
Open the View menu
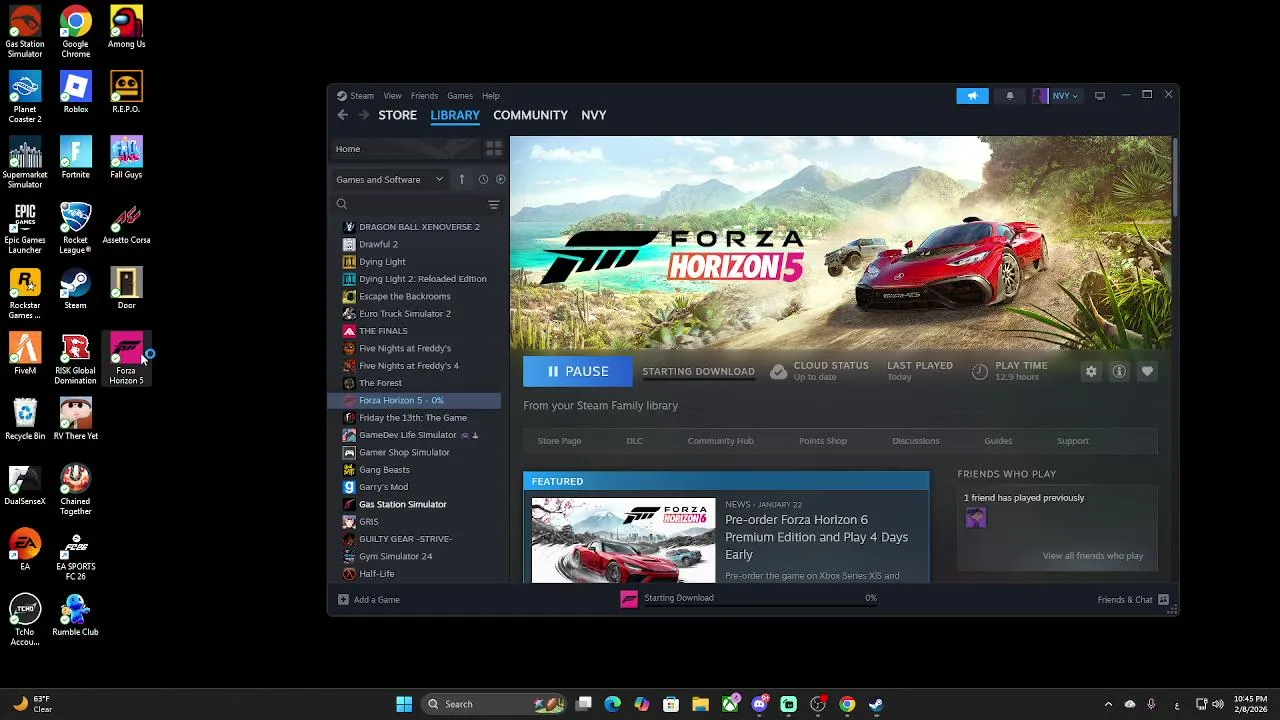point(392,96)
